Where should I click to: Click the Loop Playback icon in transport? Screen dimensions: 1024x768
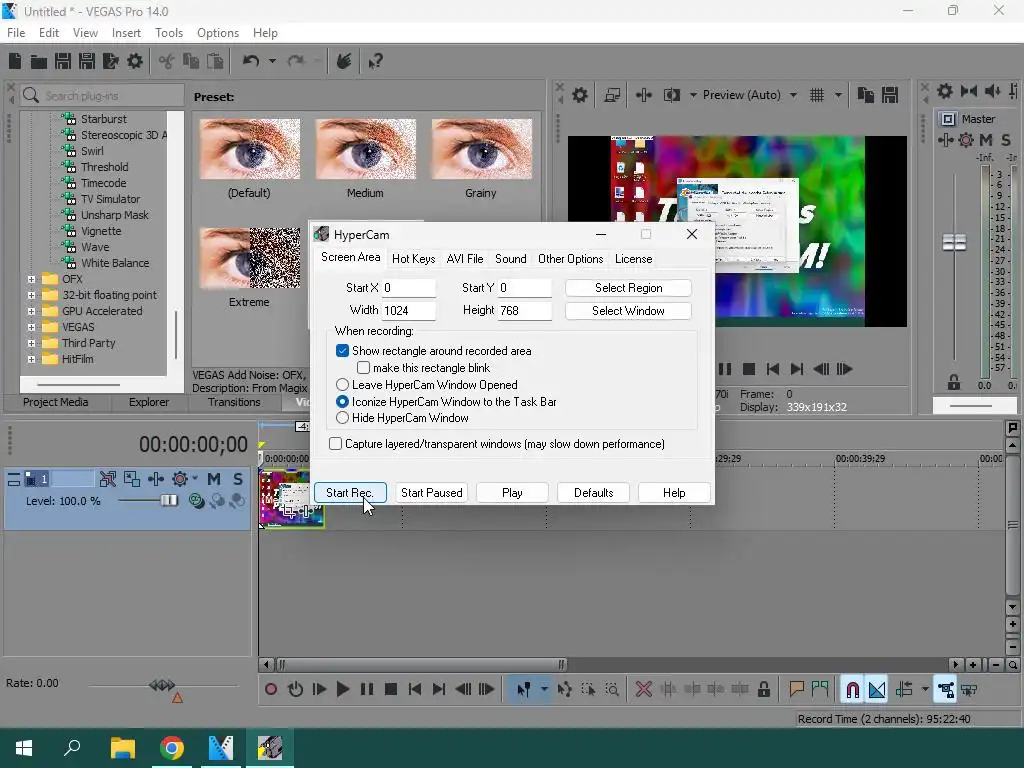295,689
